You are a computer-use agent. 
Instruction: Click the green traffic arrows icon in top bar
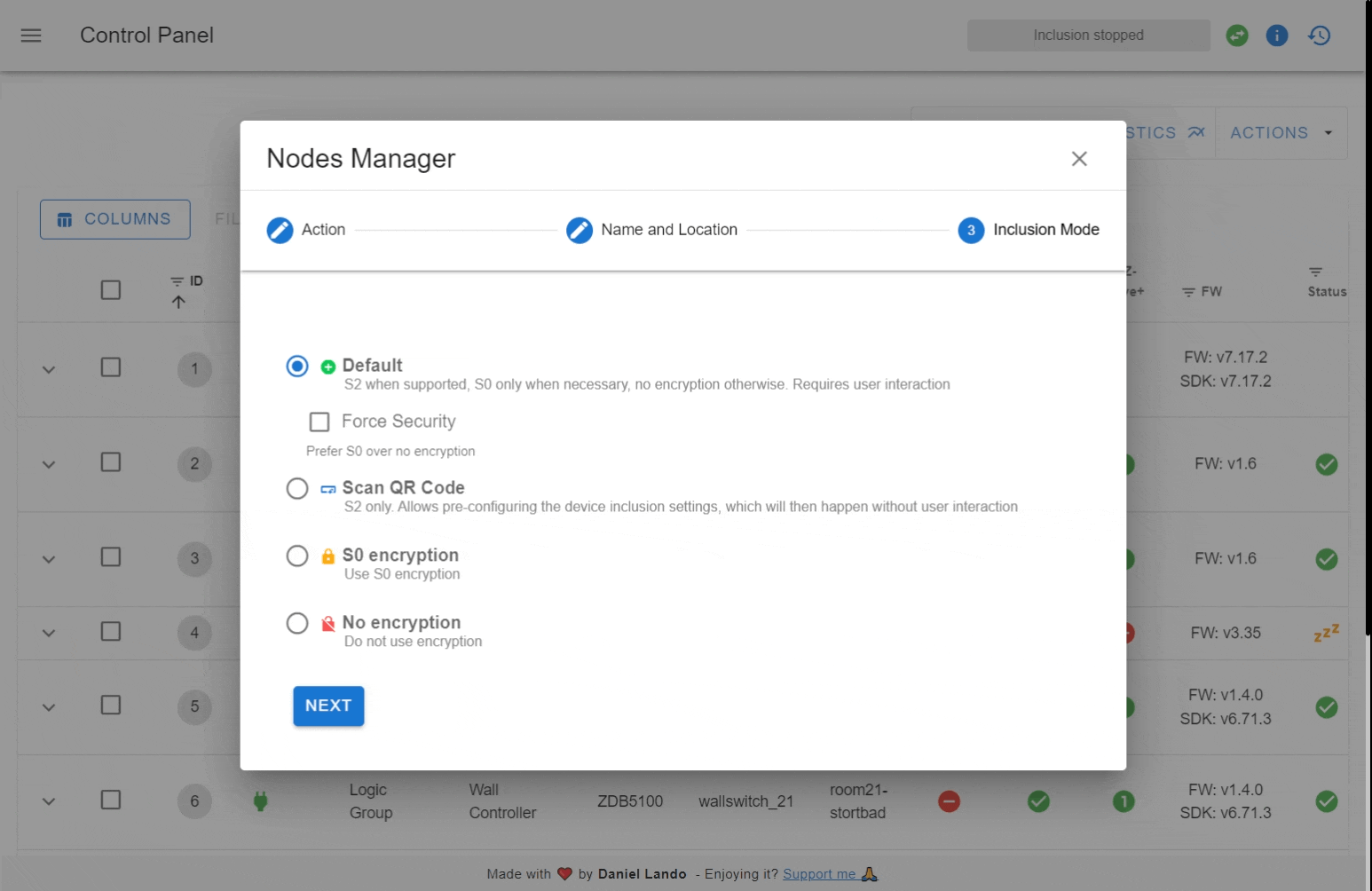tap(1237, 35)
